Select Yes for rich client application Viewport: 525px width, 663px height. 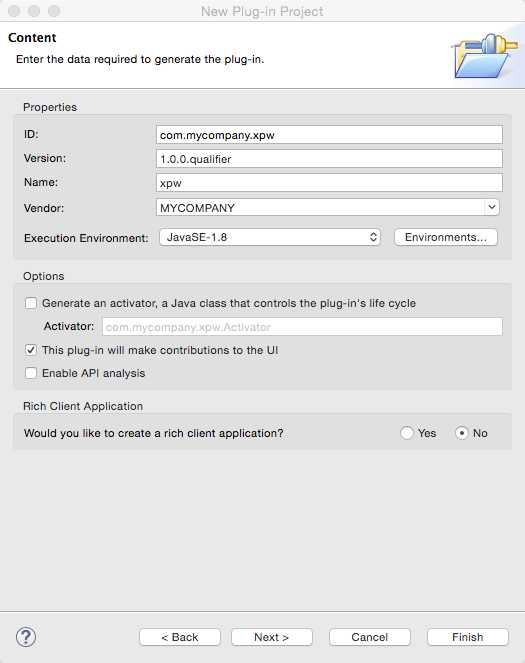pyautogui.click(x=407, y=433)
